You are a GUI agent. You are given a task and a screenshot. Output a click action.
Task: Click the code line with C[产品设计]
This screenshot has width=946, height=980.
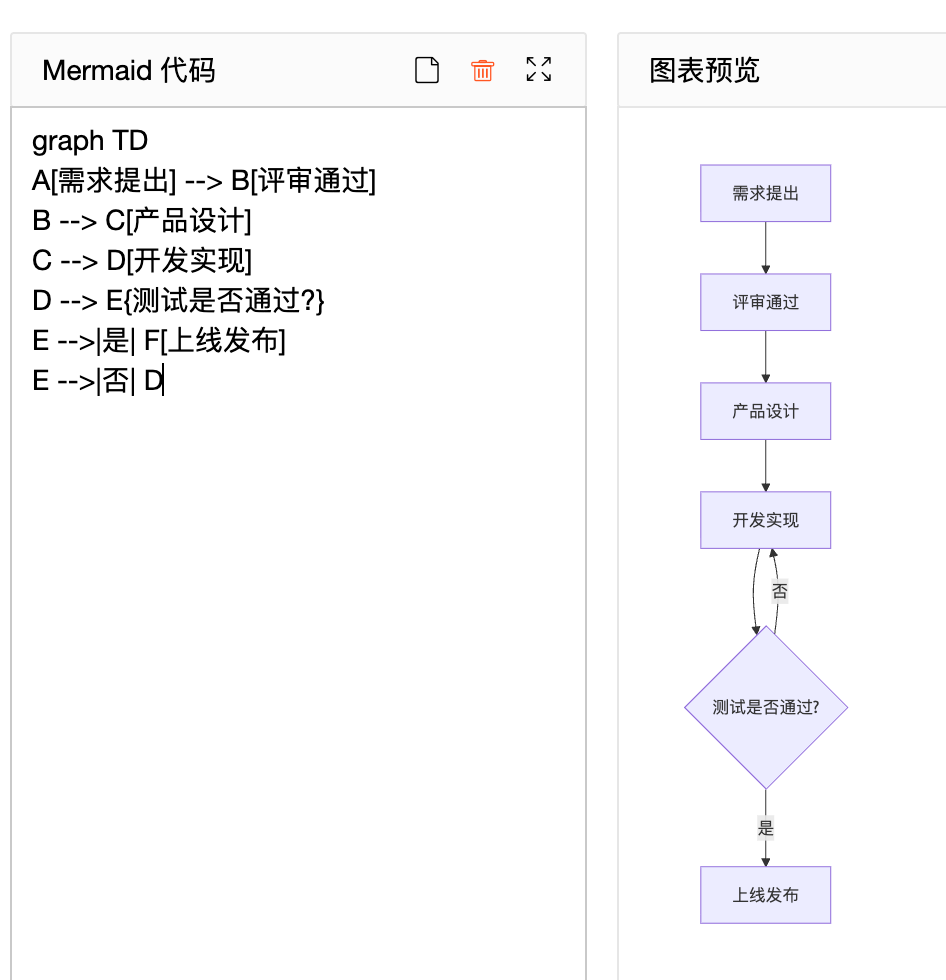coord(142,221)
